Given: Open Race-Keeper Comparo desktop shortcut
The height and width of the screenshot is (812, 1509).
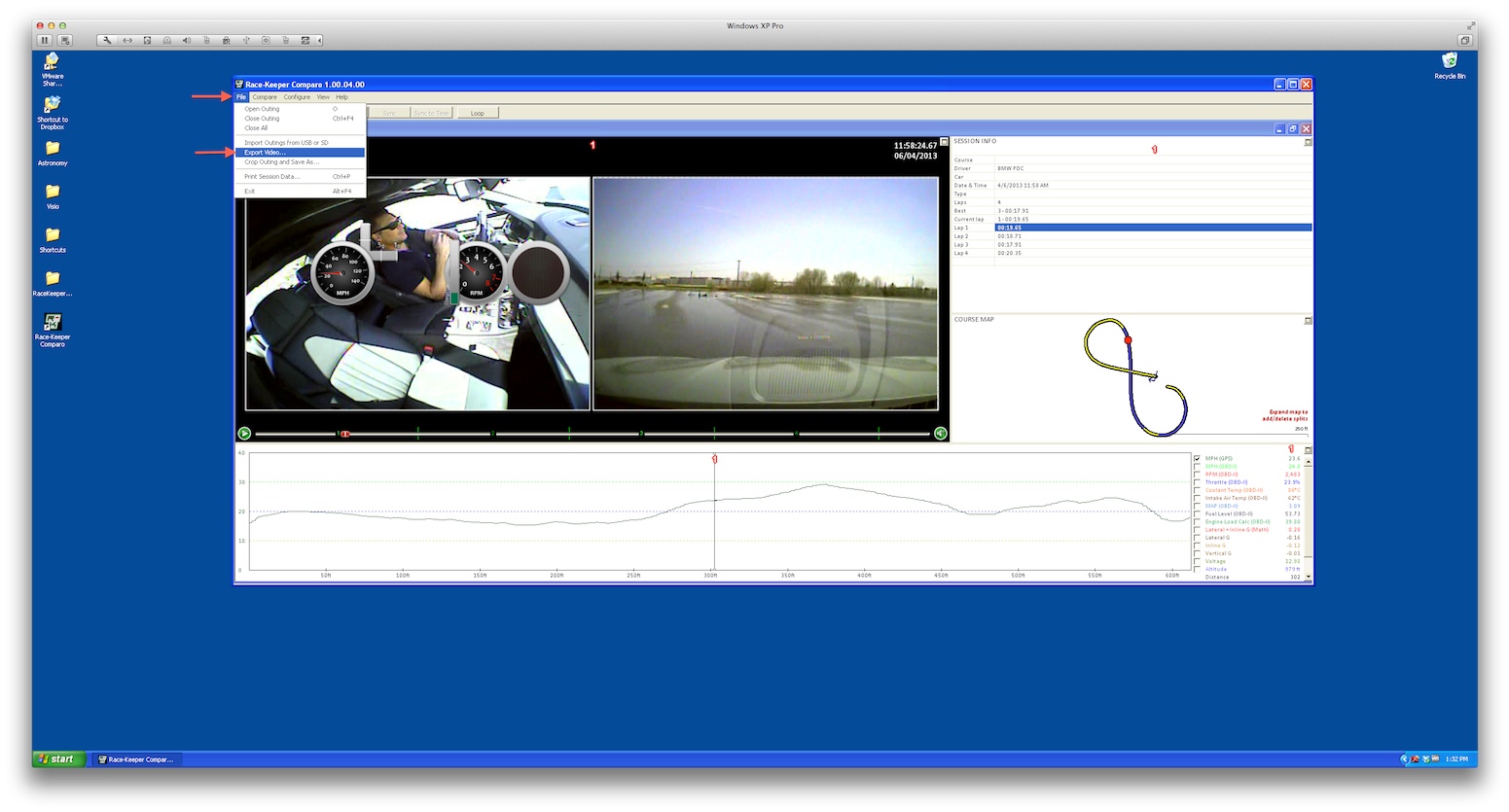Looking at the screenshot, I should point(53,330).
